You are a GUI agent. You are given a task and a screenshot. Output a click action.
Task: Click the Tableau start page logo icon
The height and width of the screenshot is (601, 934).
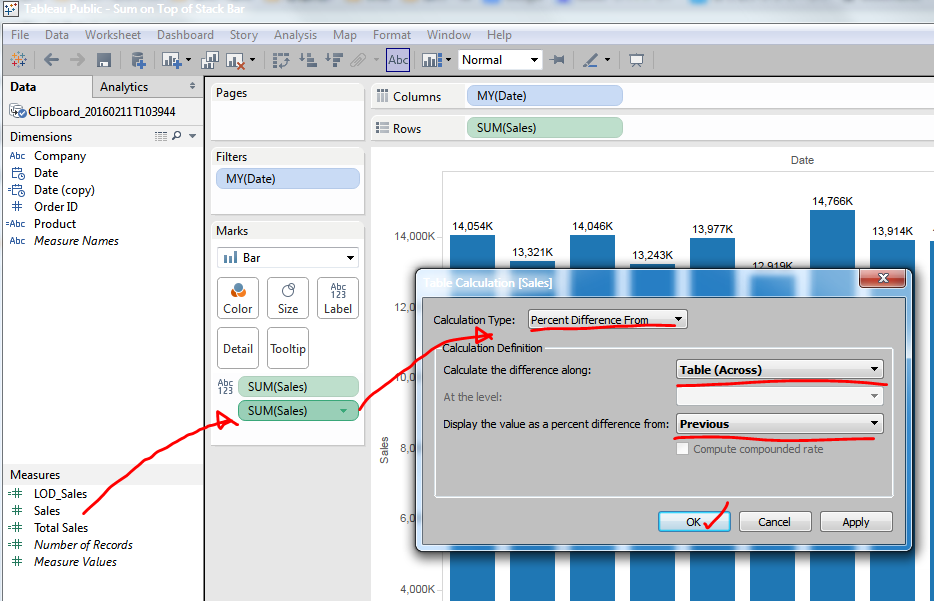pyautogui.click(x=18, y=60)
